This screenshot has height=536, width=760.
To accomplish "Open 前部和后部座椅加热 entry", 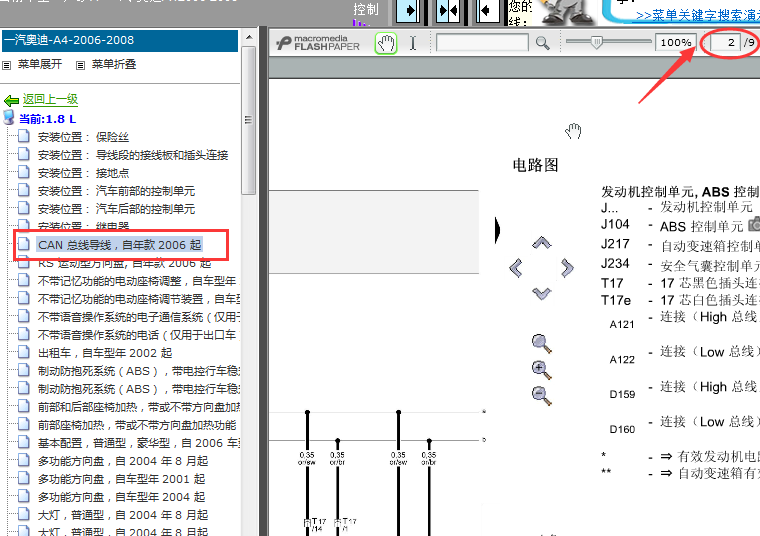I will pos(138,407).
